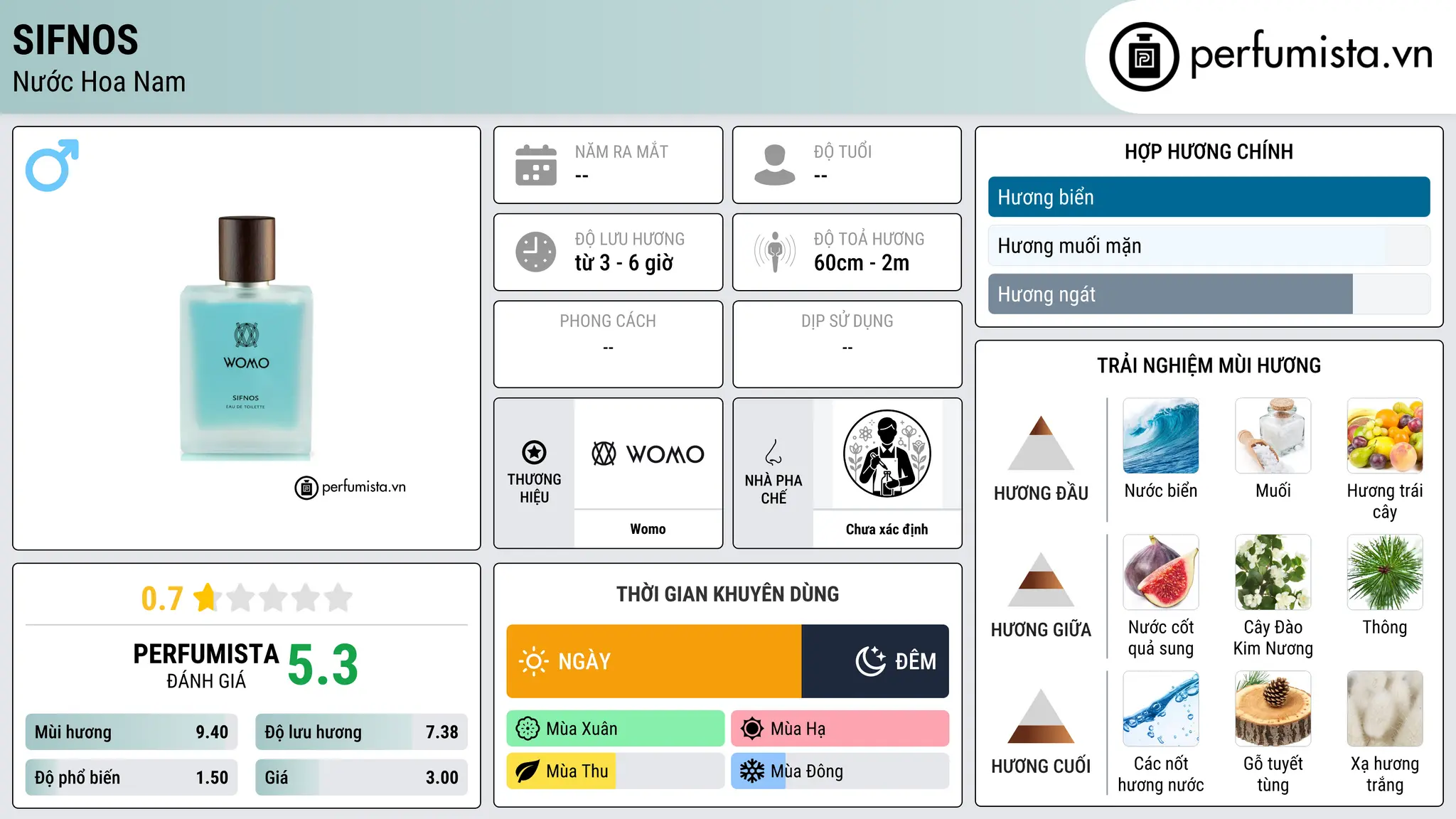Open the Muối note image

click(x=1273, y=436)
